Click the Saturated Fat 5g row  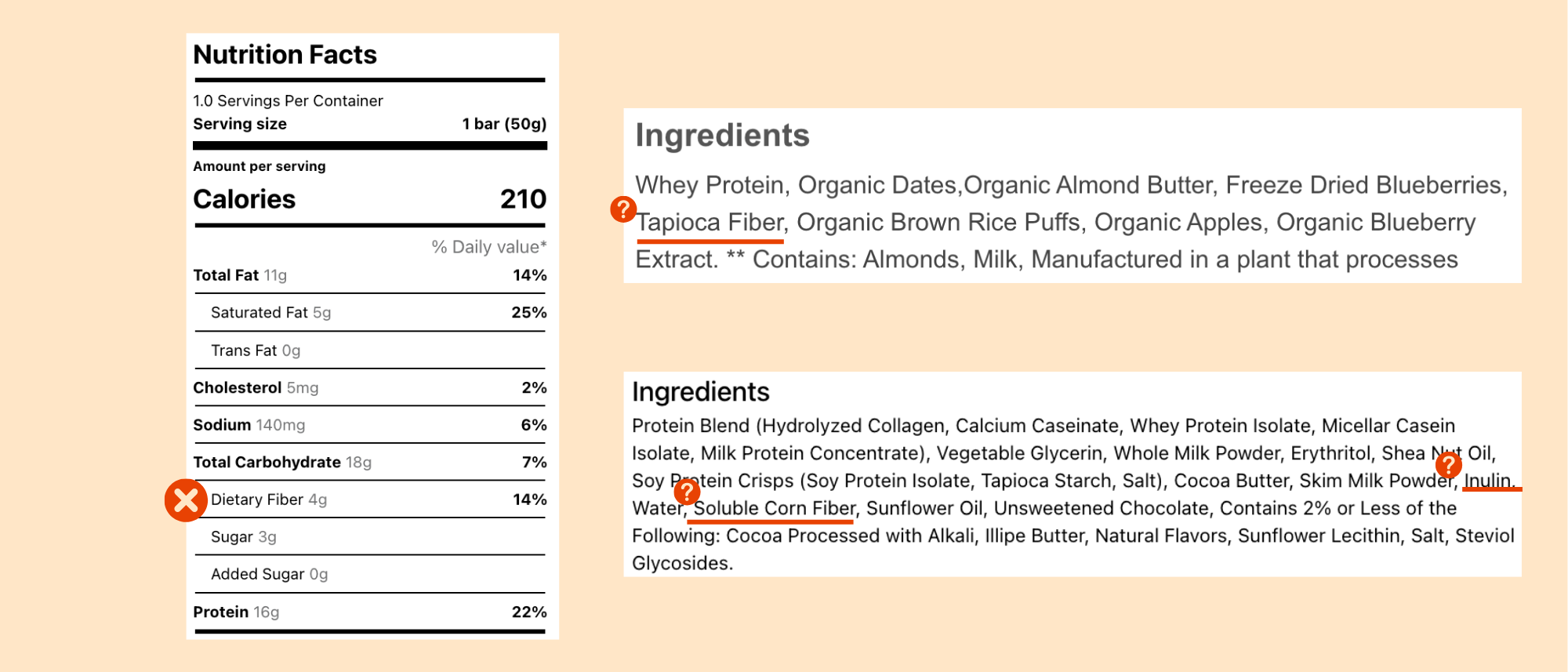(x=370, y=312)
